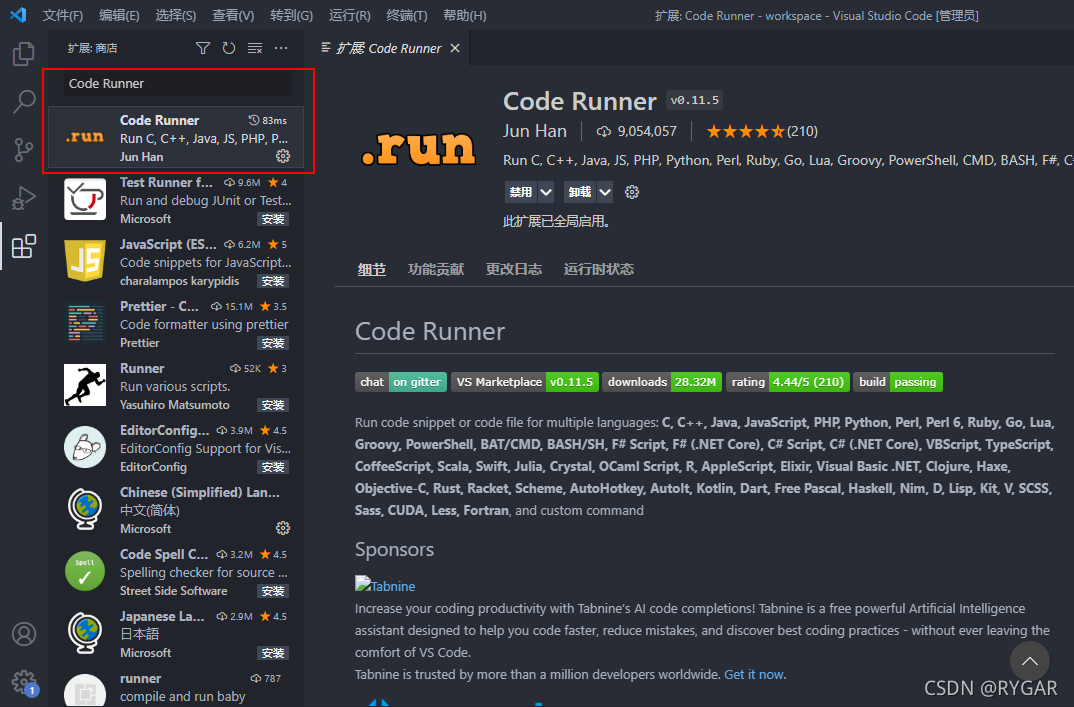
Task: Select Code Runner in the extension list
Action: pyautogui.click(x=177, y=138)
